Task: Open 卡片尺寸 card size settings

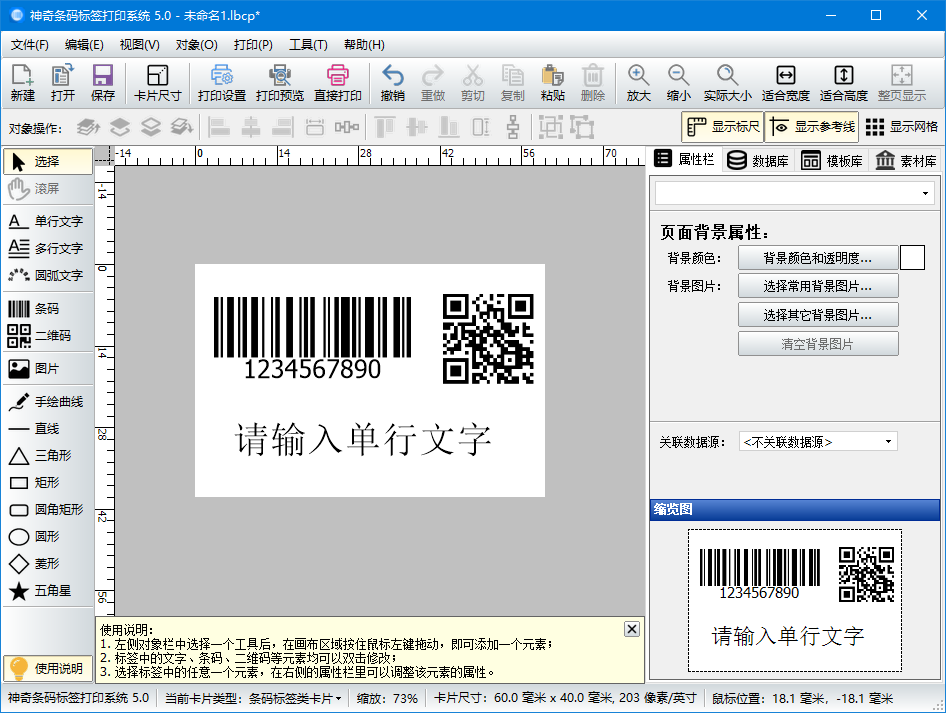Action: [157, 83]
